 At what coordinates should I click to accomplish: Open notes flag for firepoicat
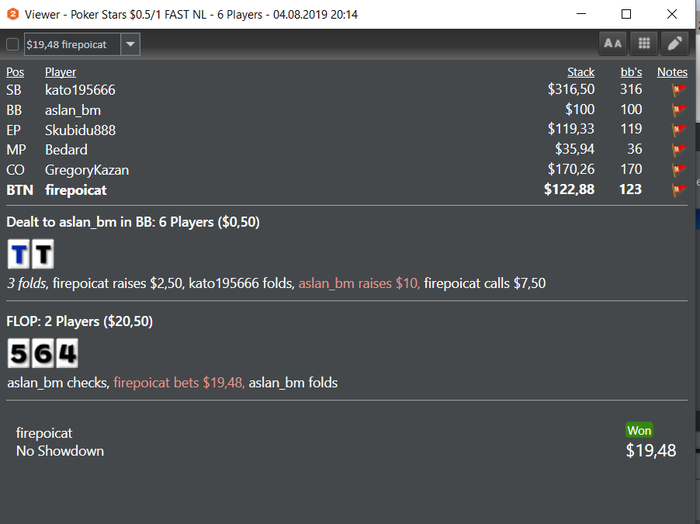click(x=679, y=190)
